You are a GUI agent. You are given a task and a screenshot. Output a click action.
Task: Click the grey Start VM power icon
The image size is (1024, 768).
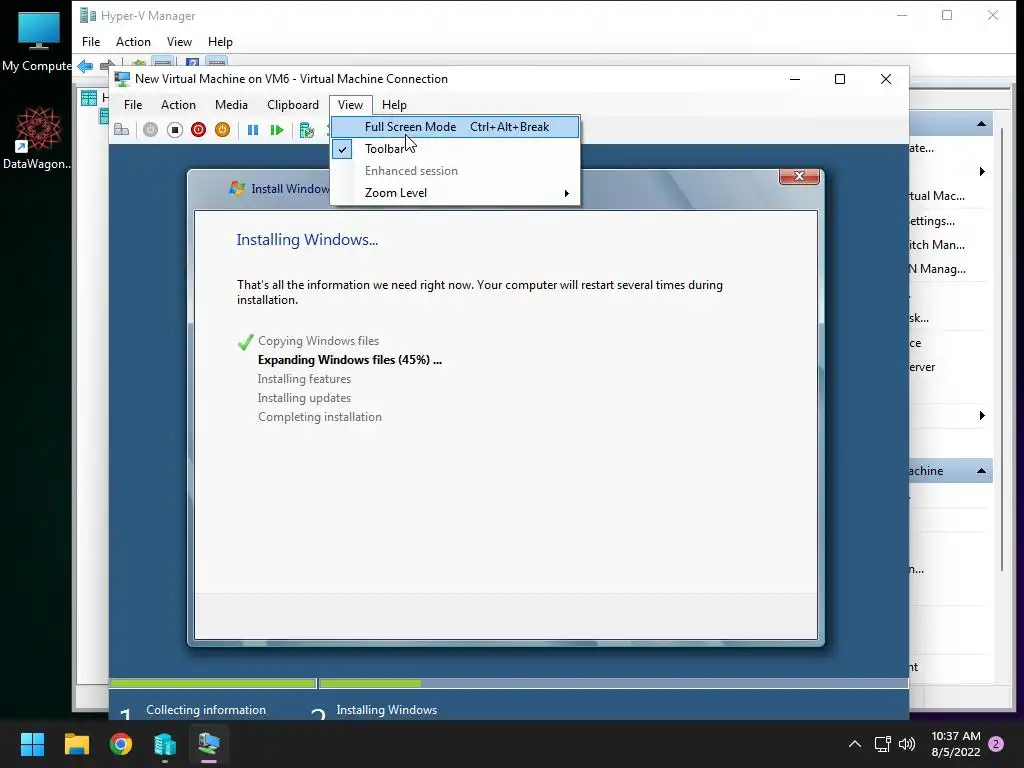tap(150, 130)
